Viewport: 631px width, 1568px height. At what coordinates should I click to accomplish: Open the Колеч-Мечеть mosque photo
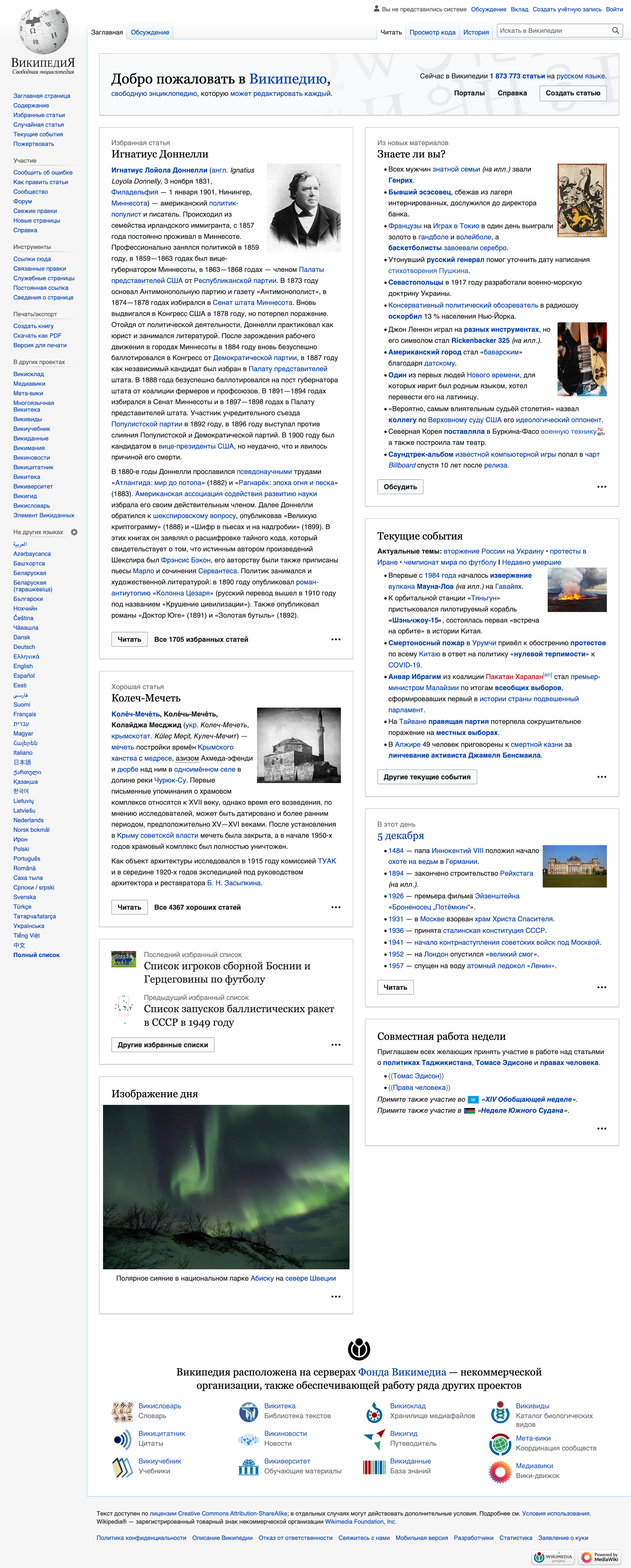(x=299, y=745)
